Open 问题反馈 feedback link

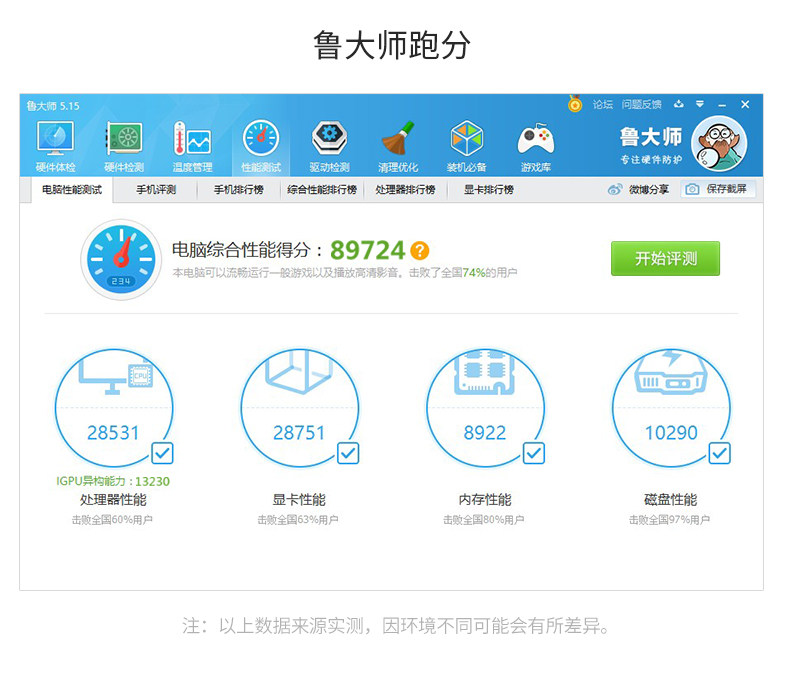(x=641, y=104)
